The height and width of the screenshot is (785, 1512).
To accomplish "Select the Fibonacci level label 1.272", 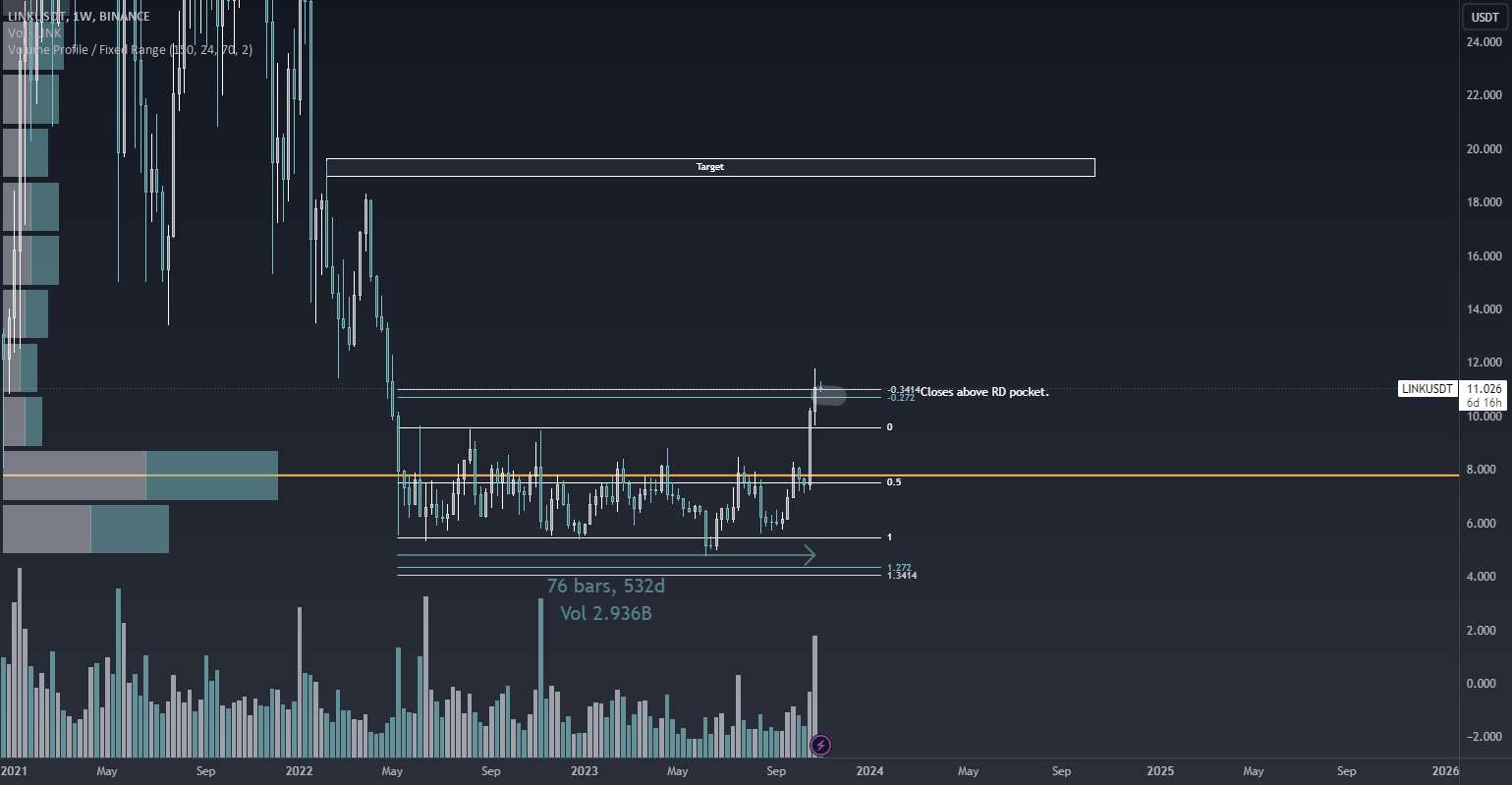I will tap(899, 568).
